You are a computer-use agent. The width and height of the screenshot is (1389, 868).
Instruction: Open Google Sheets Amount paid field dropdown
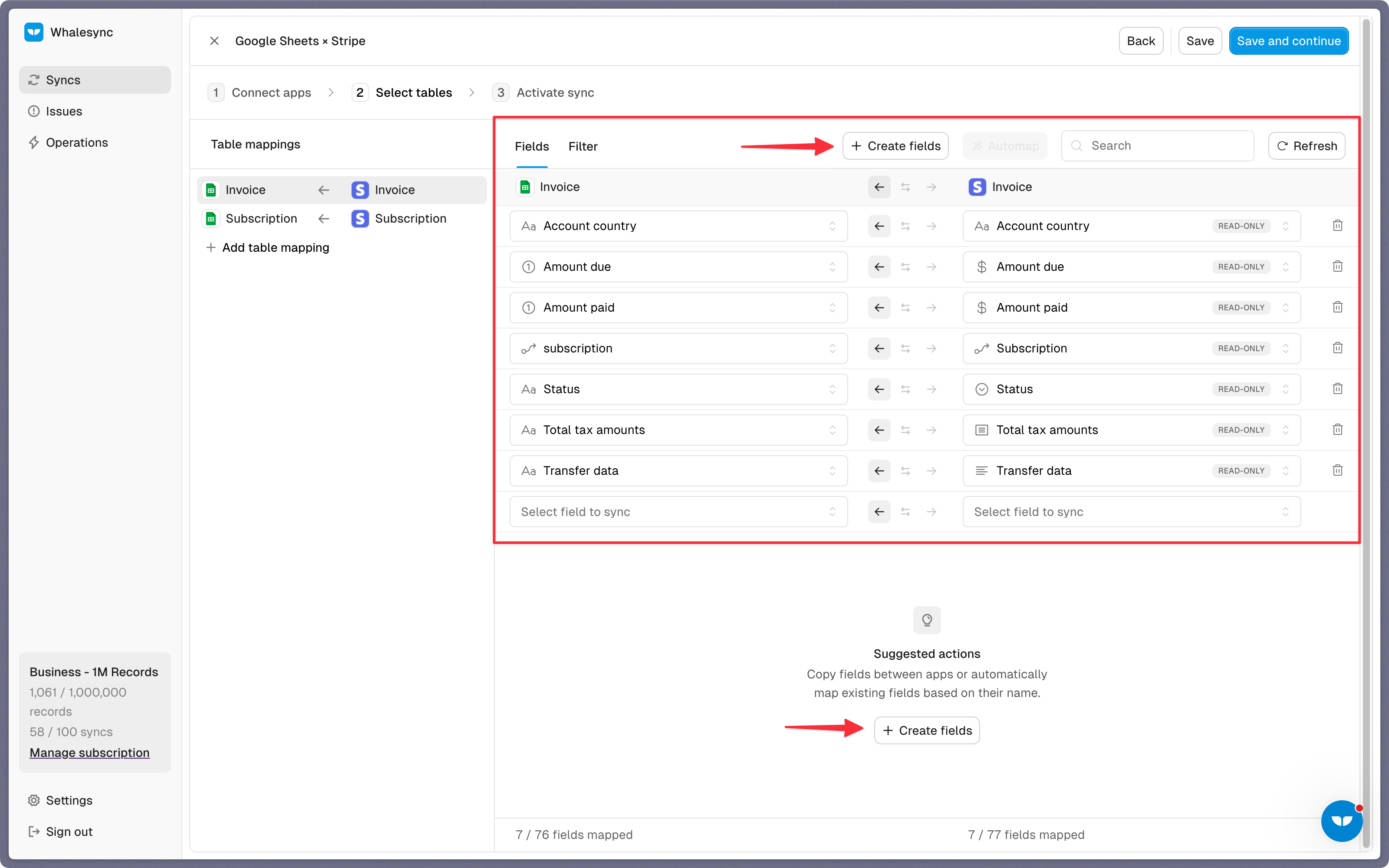pyautogui.click(x=678, y=308)
